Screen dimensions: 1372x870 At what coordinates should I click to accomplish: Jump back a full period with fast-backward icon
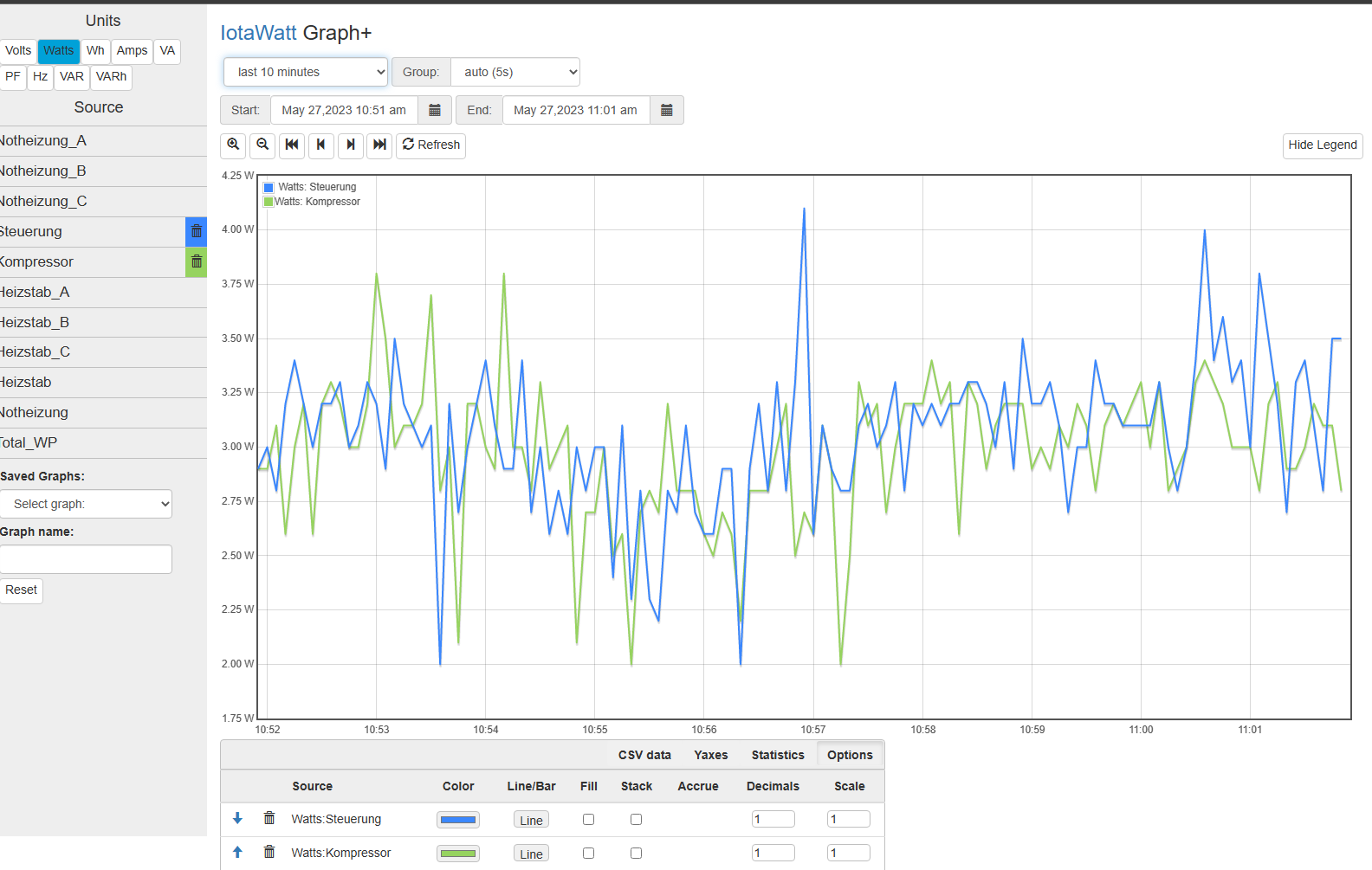(292, 145)
